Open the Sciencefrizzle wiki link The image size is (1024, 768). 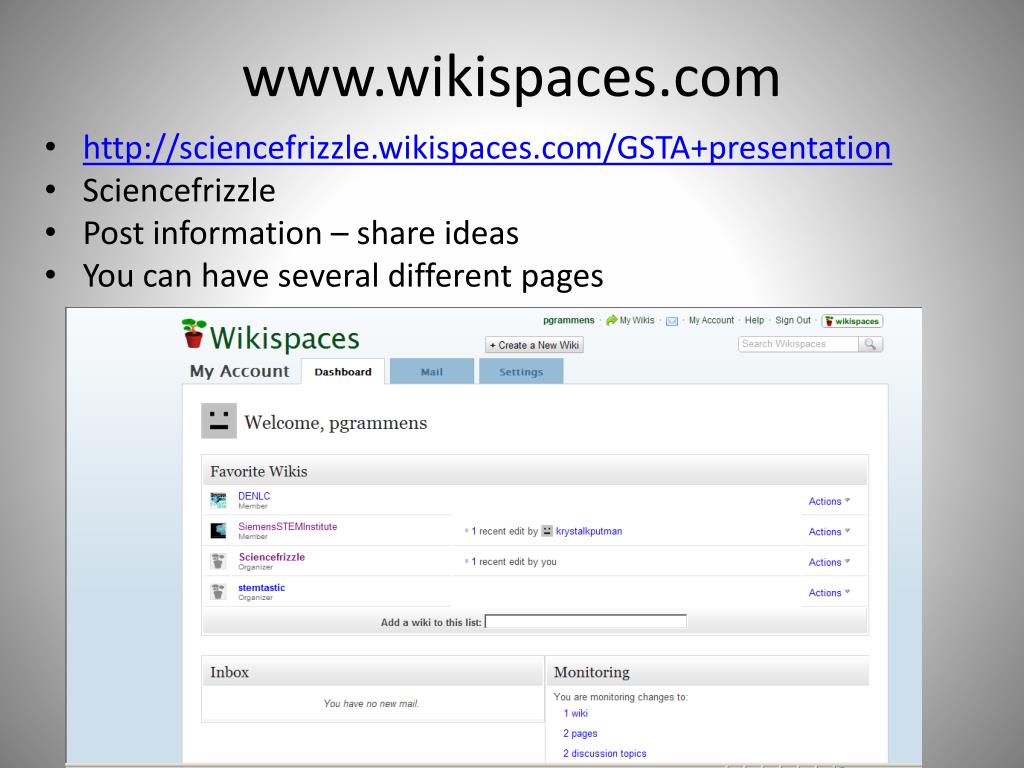pos(272,557)
